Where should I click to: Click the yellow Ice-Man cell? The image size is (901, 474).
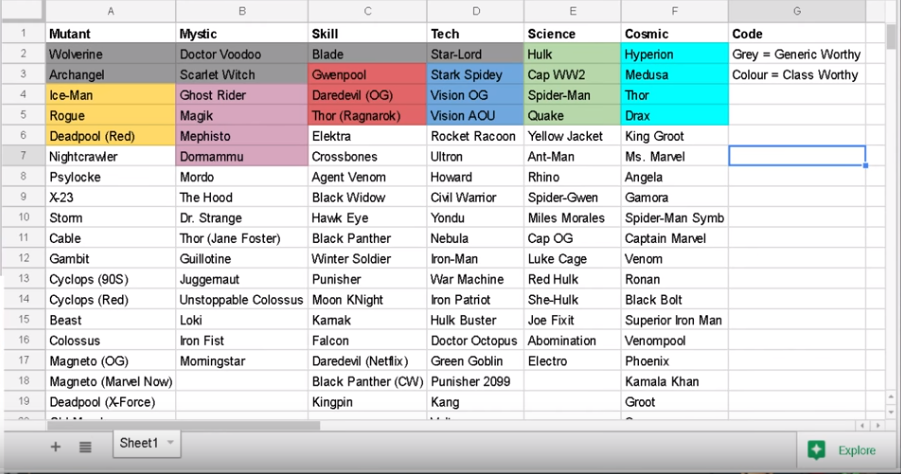(x=111, y=95)
